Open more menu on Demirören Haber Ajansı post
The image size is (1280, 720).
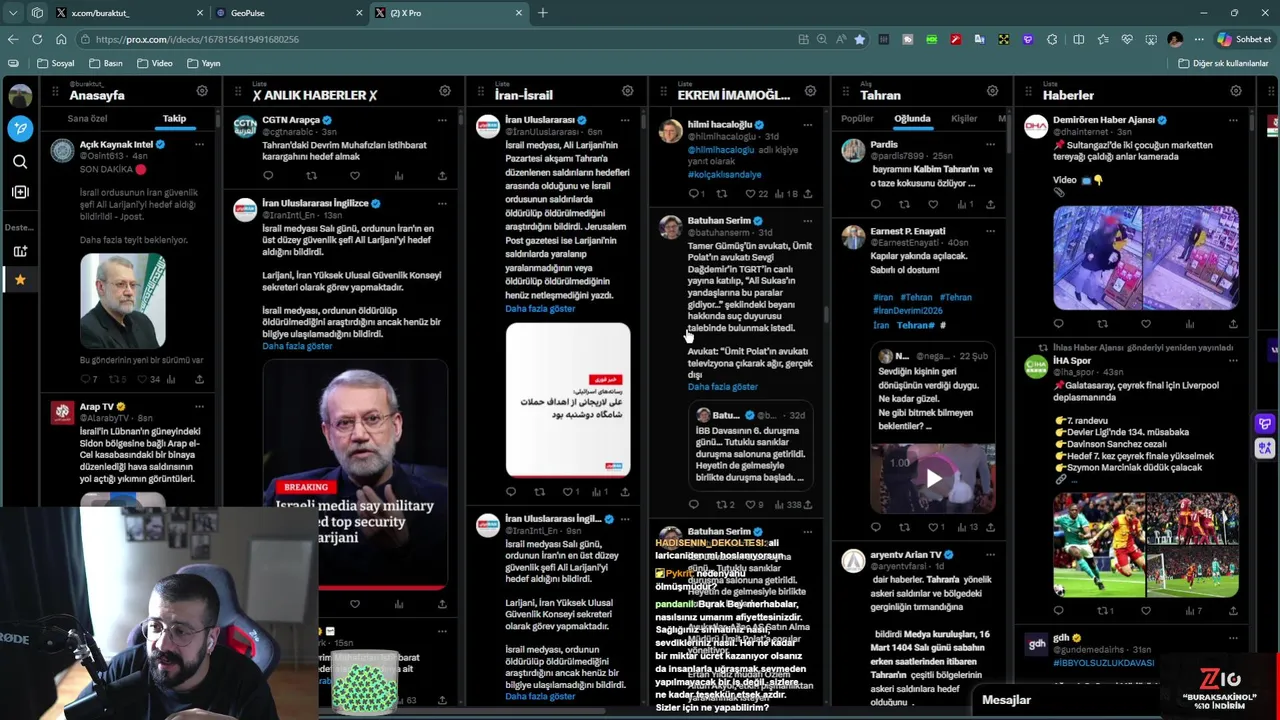1233,120
